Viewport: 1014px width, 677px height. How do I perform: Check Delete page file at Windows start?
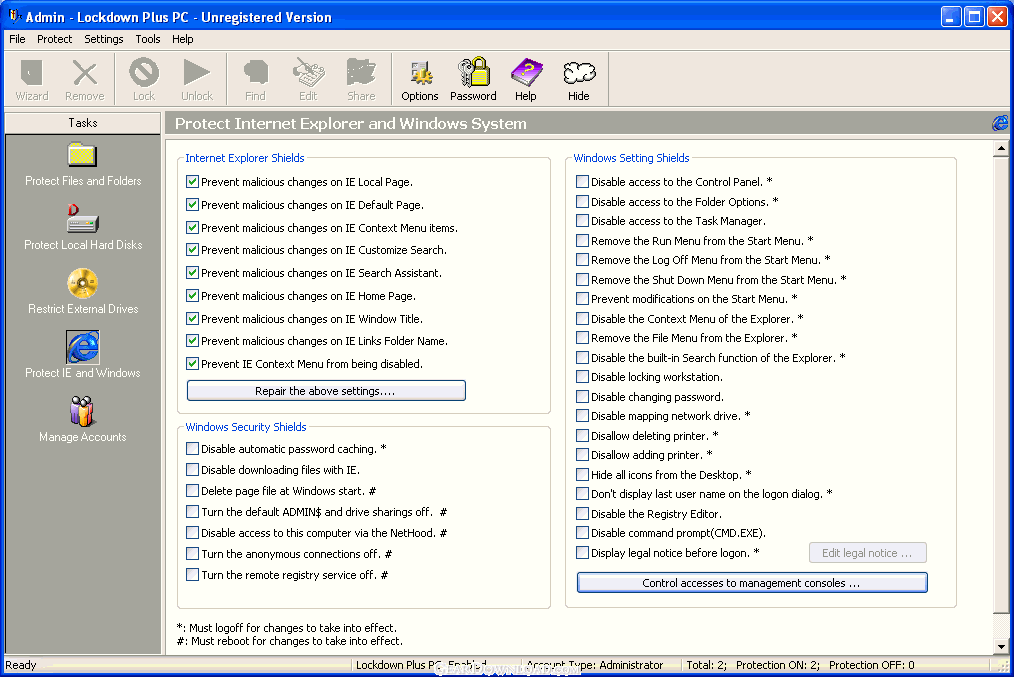click(x=192, y=491)
